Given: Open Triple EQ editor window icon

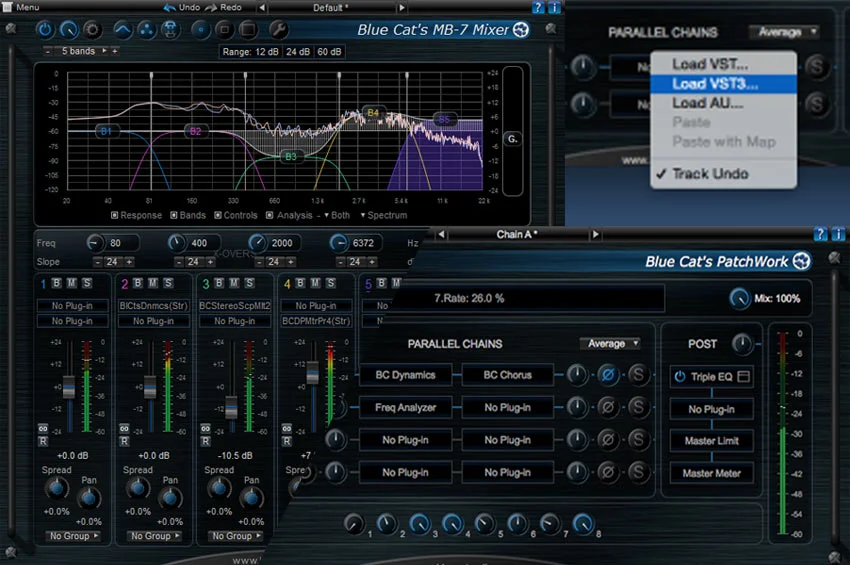Looking at the screenshot, I should (x=744, y=376).
